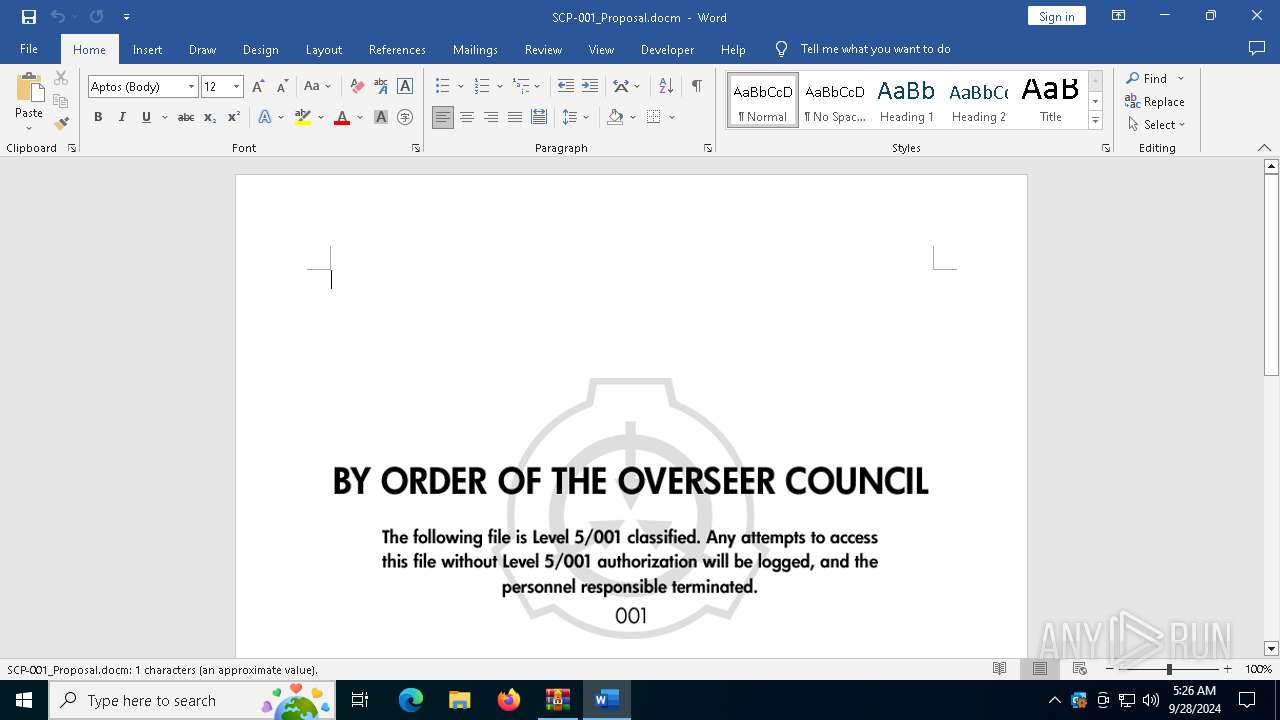Viewport: 1280px width, 720px height.
Task: Toggle Italic formatting
Action: coord(122,117)
